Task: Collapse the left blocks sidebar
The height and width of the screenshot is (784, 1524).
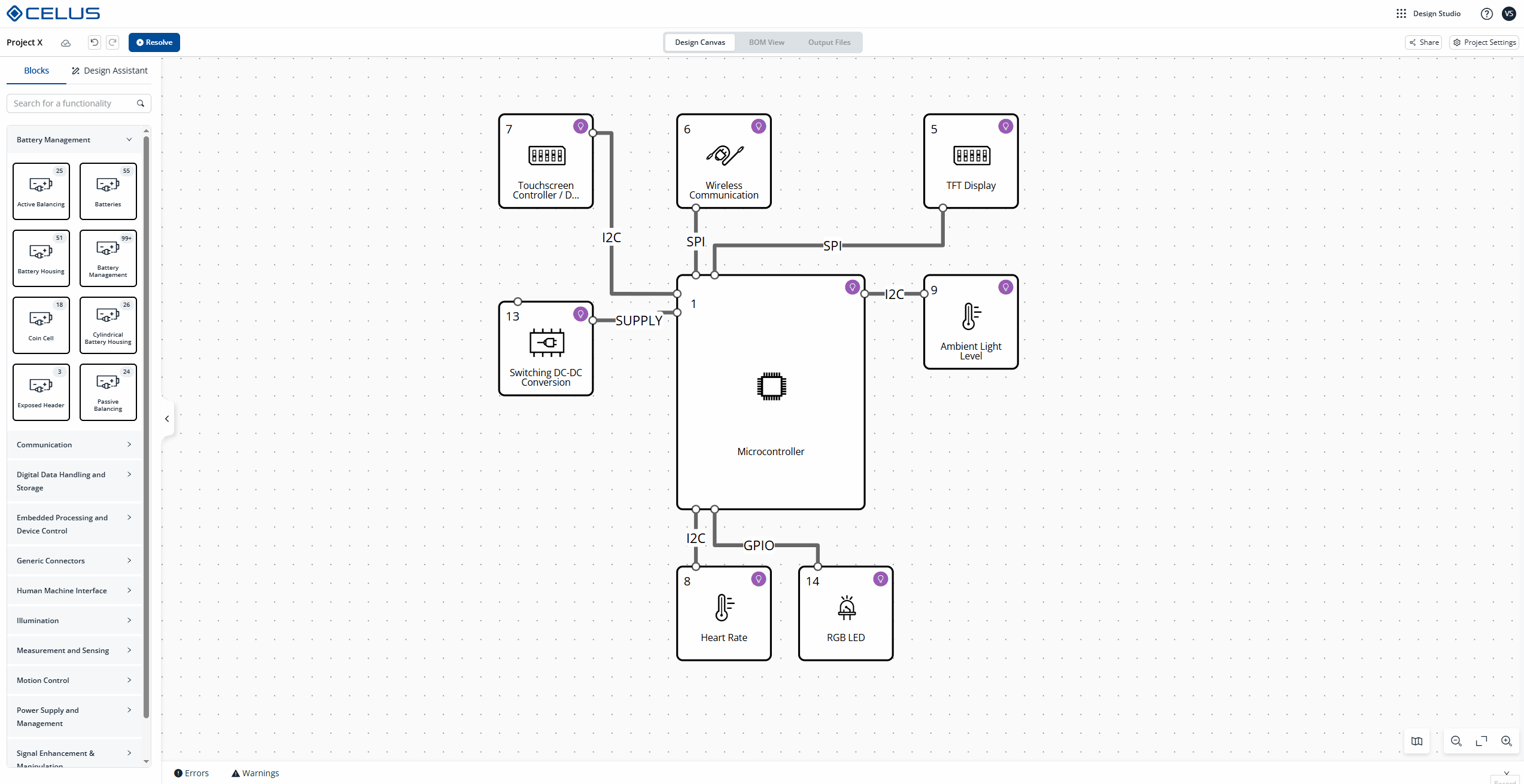Action: pos(167,419)
